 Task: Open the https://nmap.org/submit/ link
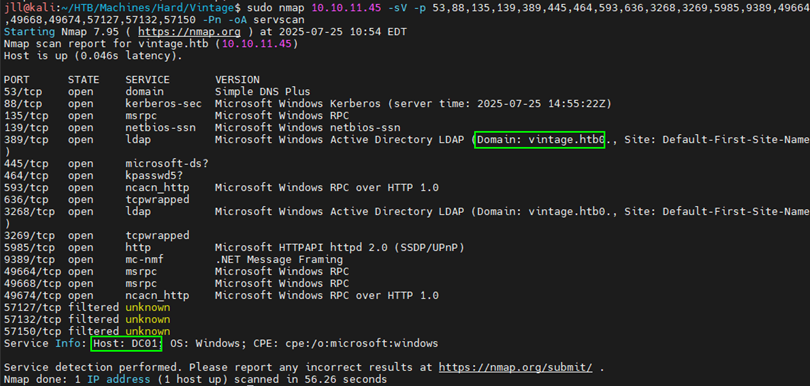point(516,367)
